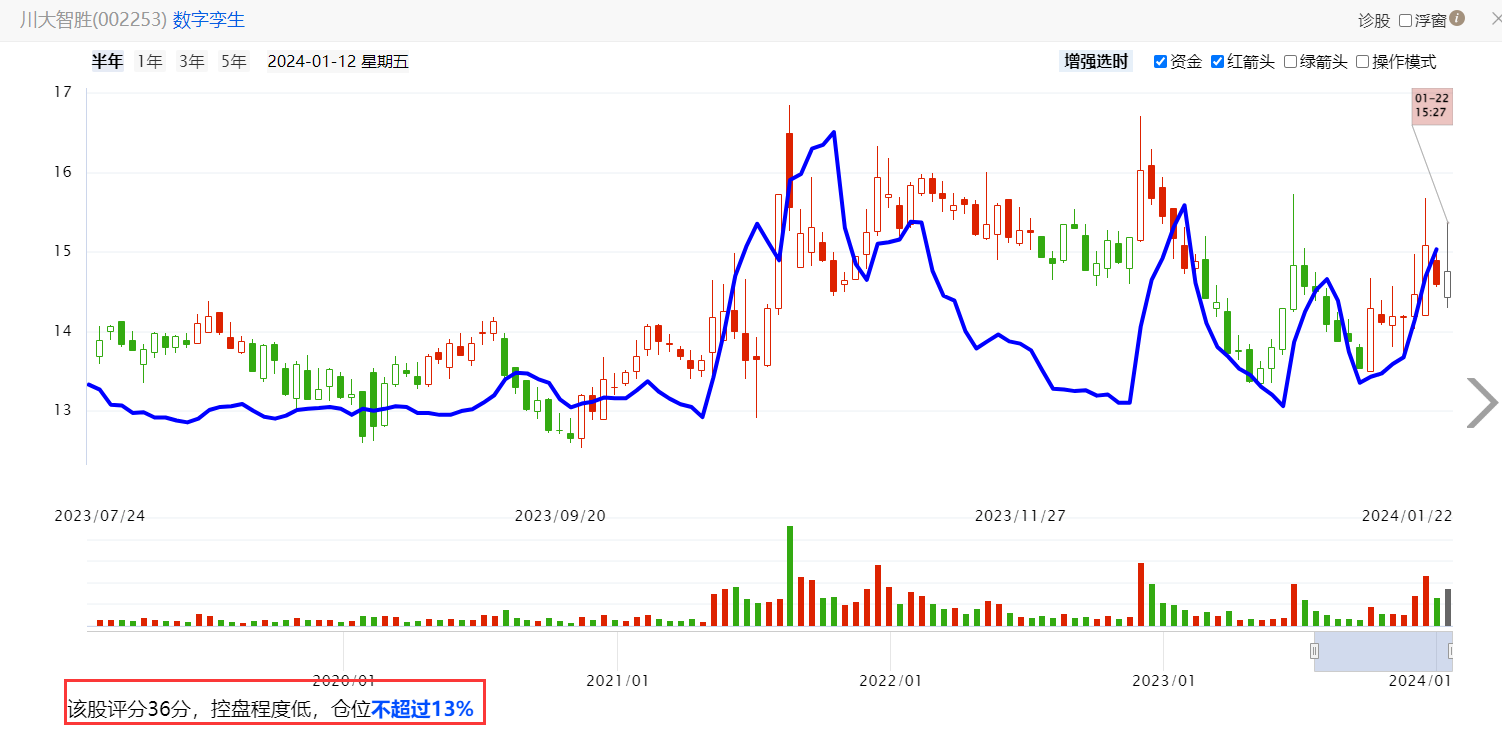
Task: Enable the 绿箭头 checkbox
Action: click(1290, 62)
